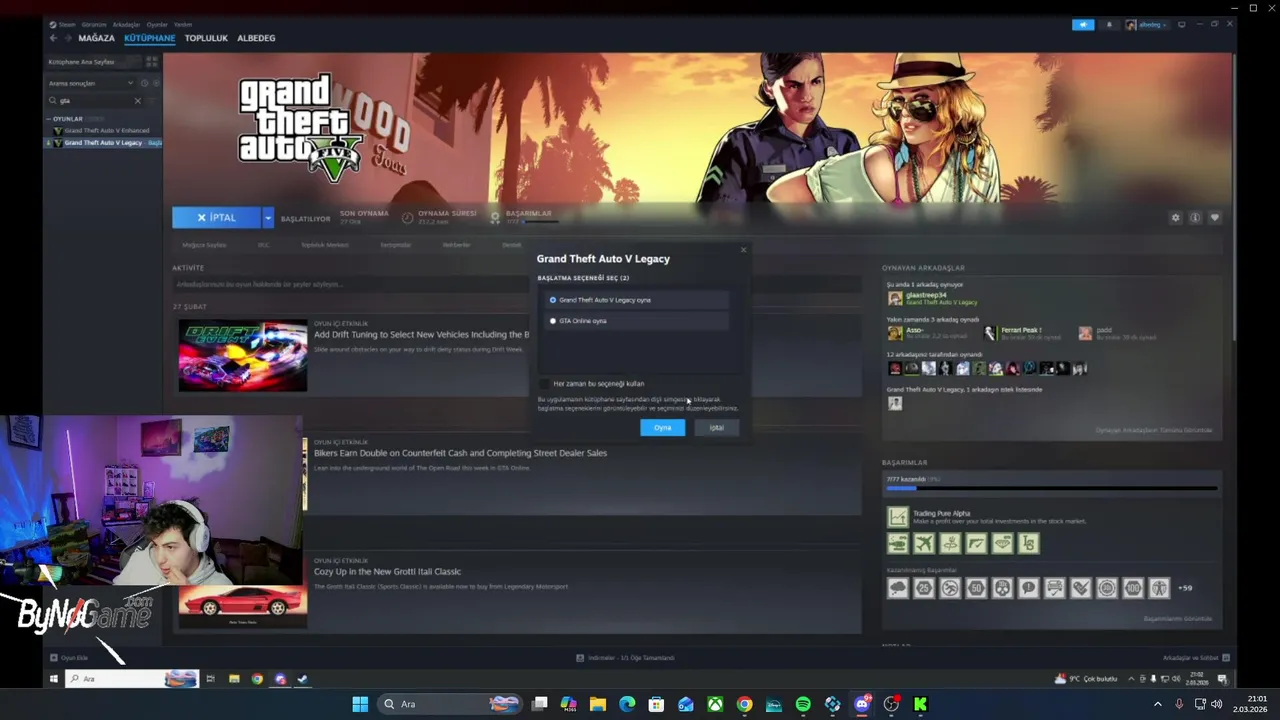The height and width of the screenshot is (720, 1280).
Task: Click in the library search field
Action: coord(93,100)
